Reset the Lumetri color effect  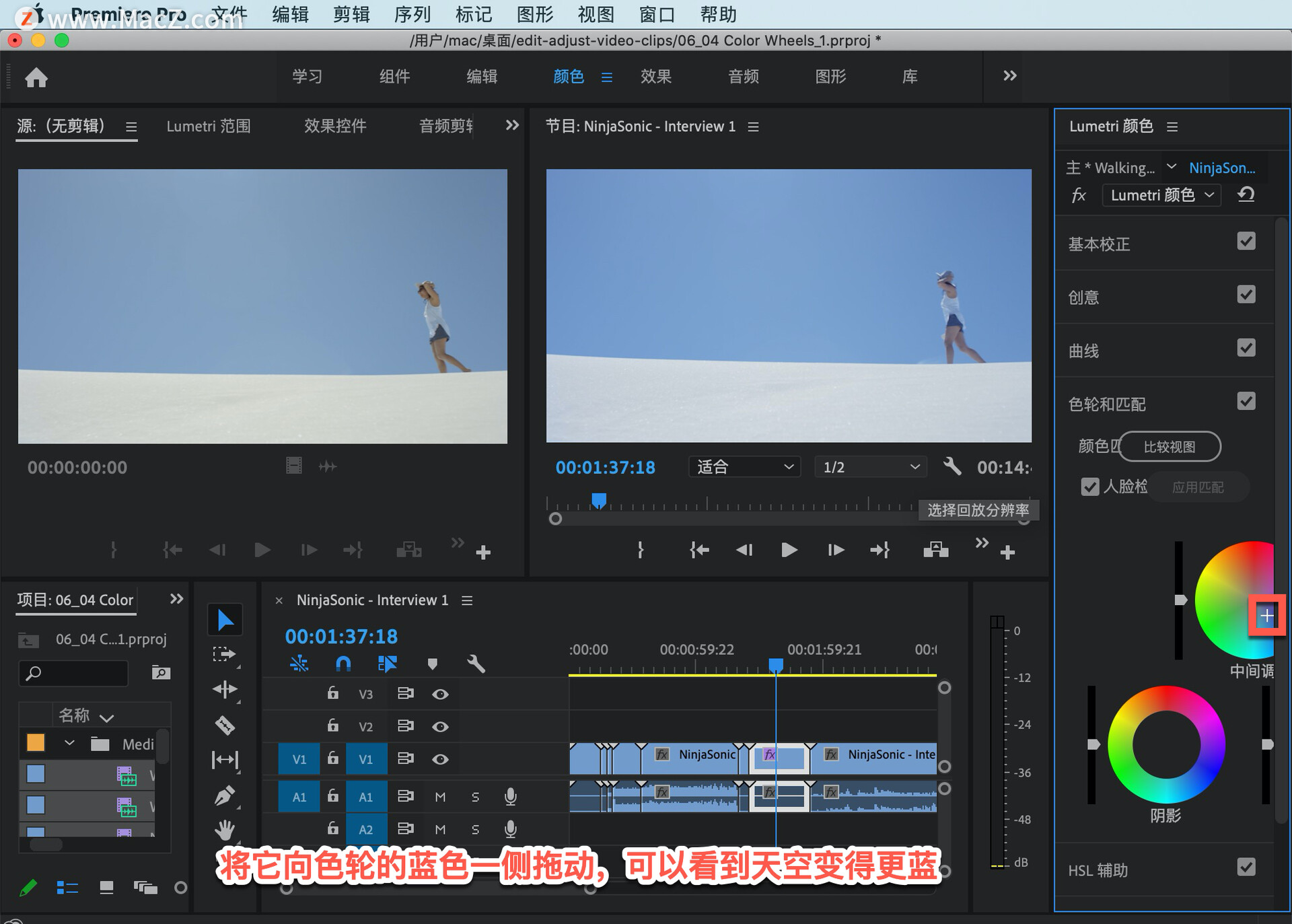(x=1246, y=194)
